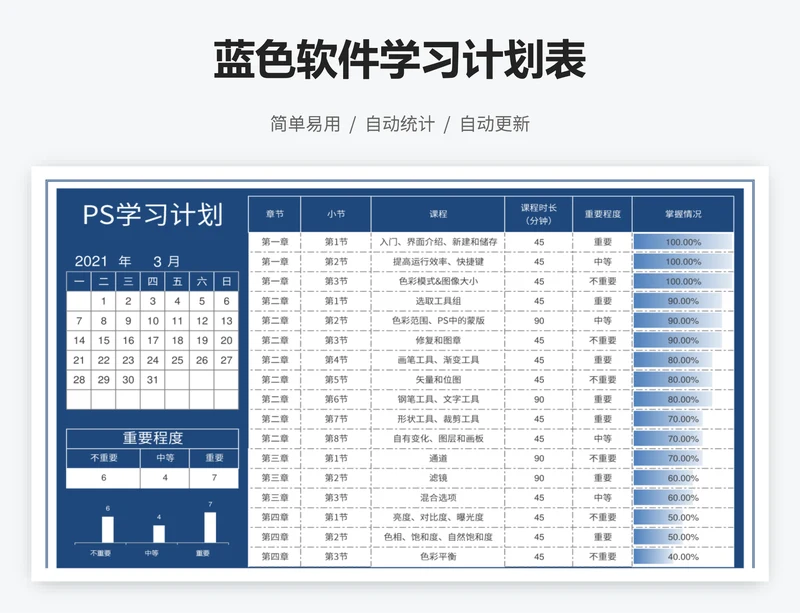This screenshot has width=800, height=613.
Task: Select count cell 7 under 重要
Action: tap(214, 478)
